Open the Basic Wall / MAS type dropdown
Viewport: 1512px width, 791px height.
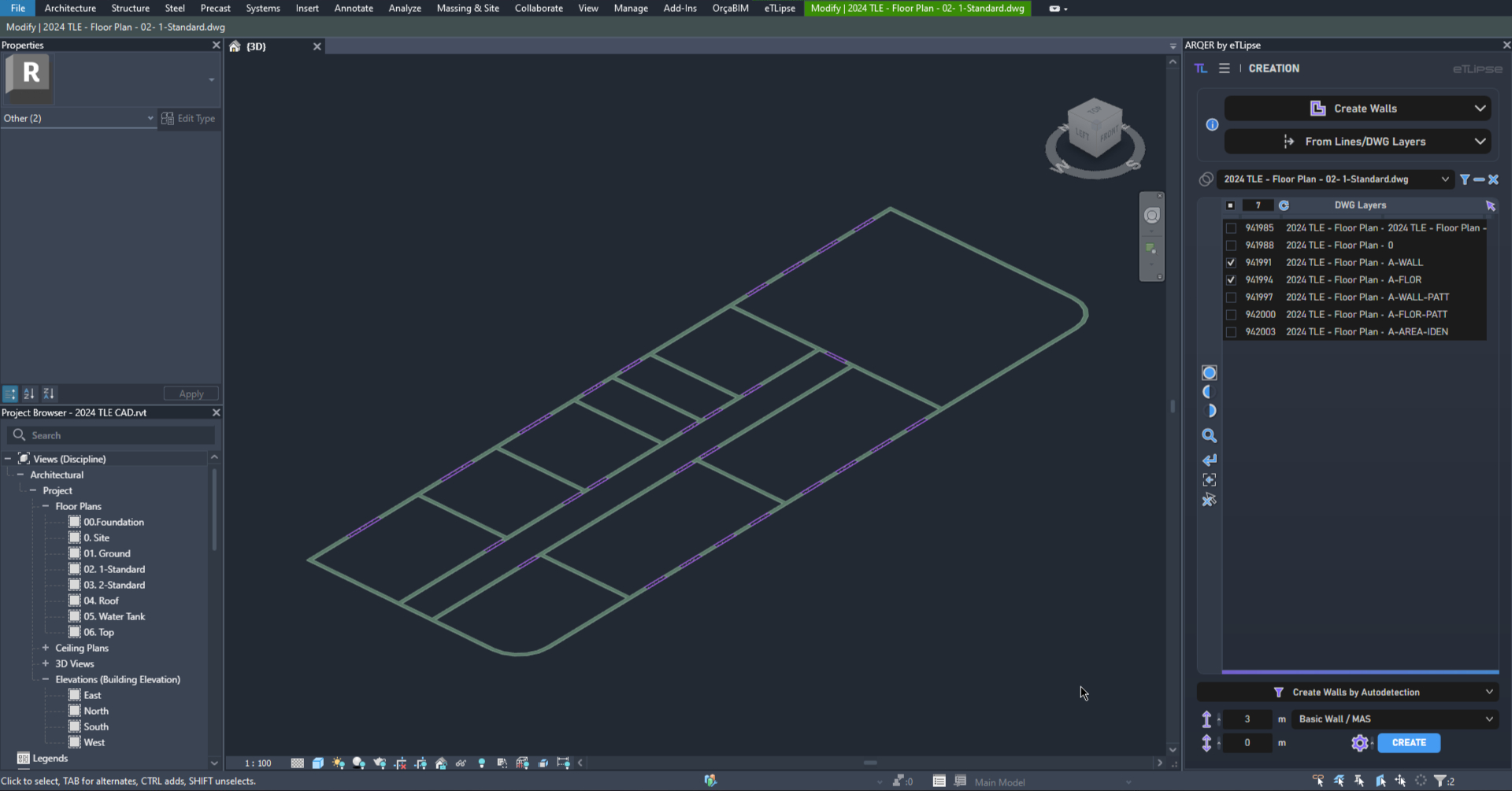1395,719
